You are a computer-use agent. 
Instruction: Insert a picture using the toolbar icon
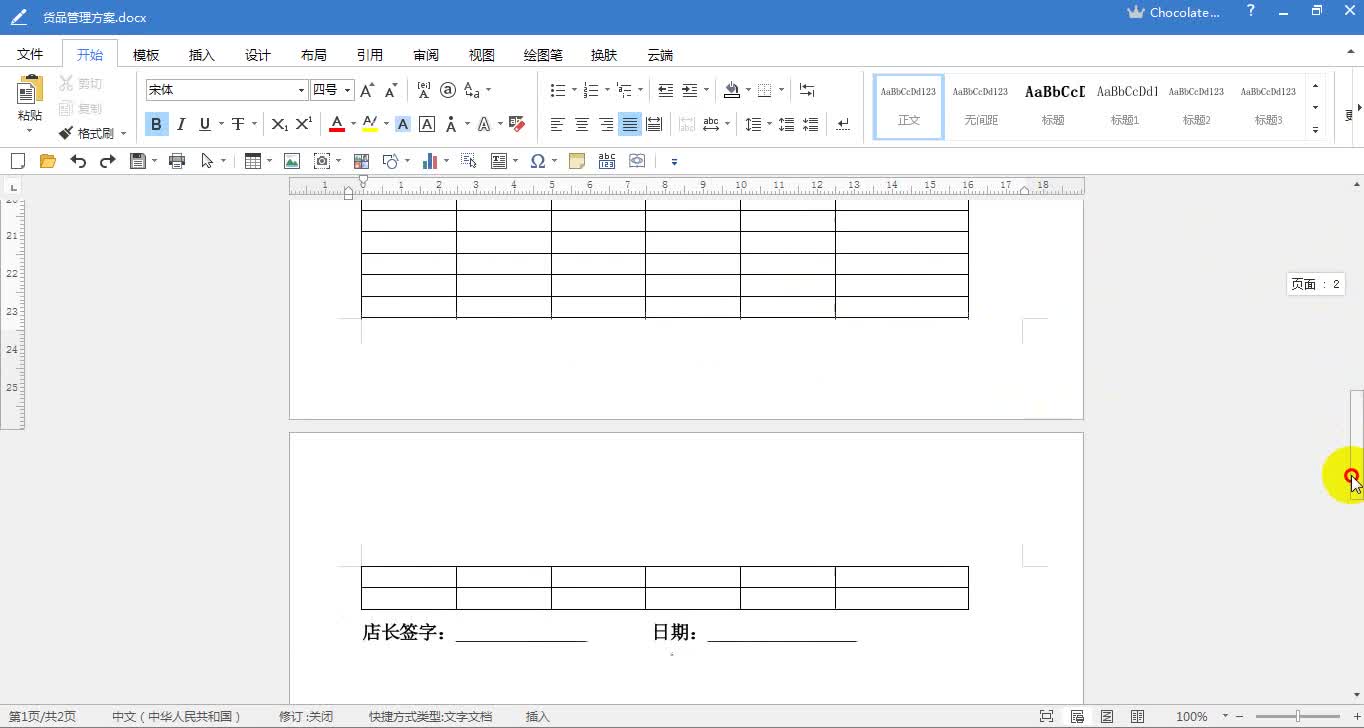pyautogui.click(x=290, y=160)
